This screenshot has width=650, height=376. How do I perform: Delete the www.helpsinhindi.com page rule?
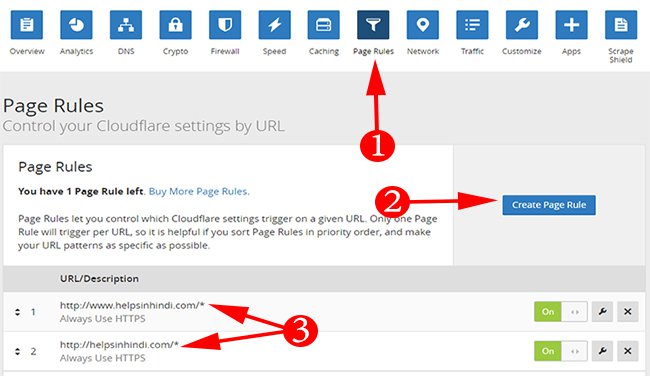coord(628,312)
